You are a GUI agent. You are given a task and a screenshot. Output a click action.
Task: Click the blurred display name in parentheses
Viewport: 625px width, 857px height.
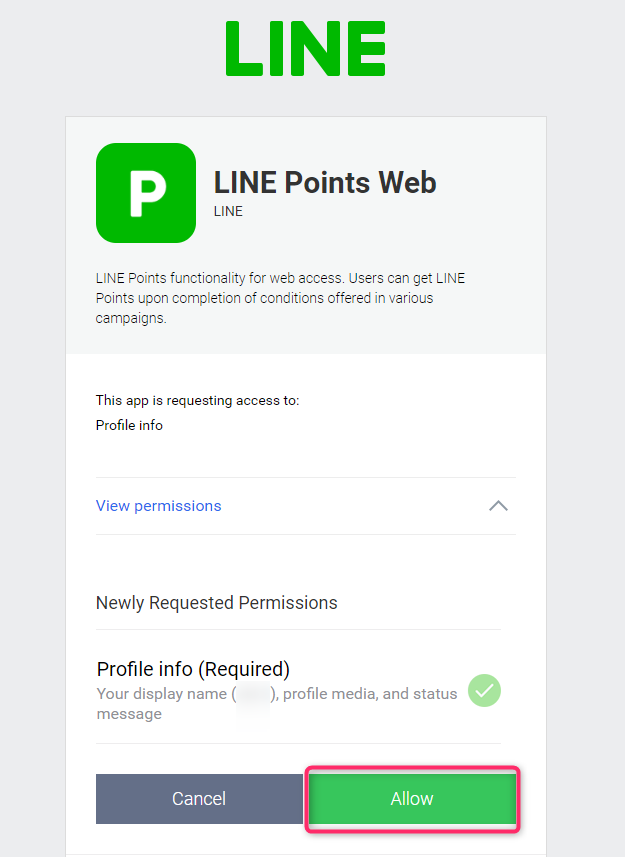coord(253,694)
